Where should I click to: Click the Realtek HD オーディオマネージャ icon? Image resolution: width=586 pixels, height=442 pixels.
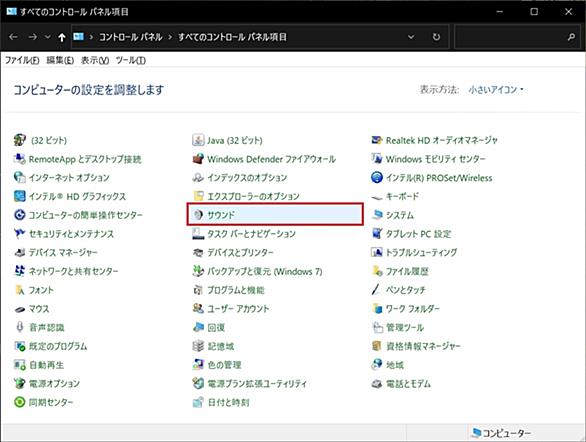(x=377, y=140)
